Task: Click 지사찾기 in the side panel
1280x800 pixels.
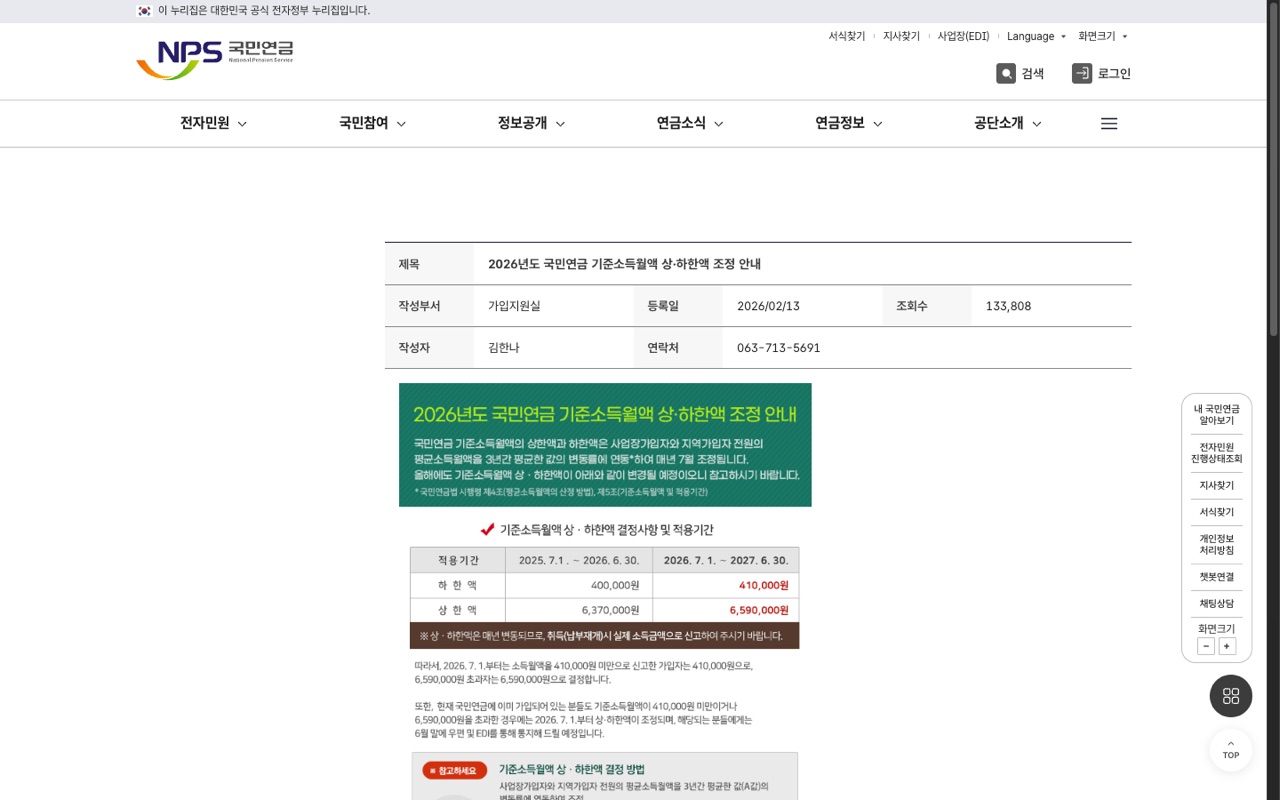Action: point(1216,485)
